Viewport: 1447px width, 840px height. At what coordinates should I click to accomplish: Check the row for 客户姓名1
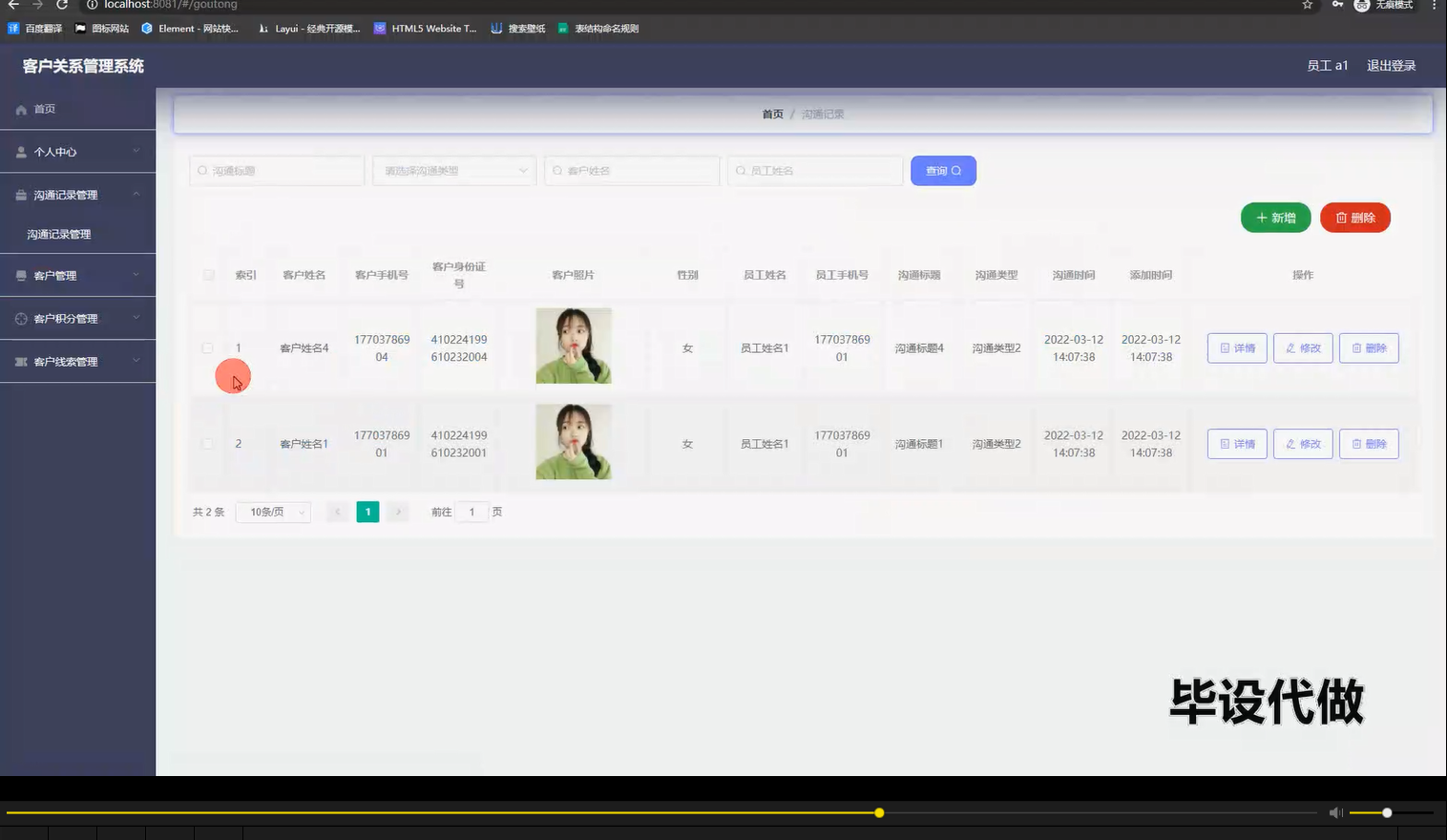pyautogui.click(x=207, y=444)
